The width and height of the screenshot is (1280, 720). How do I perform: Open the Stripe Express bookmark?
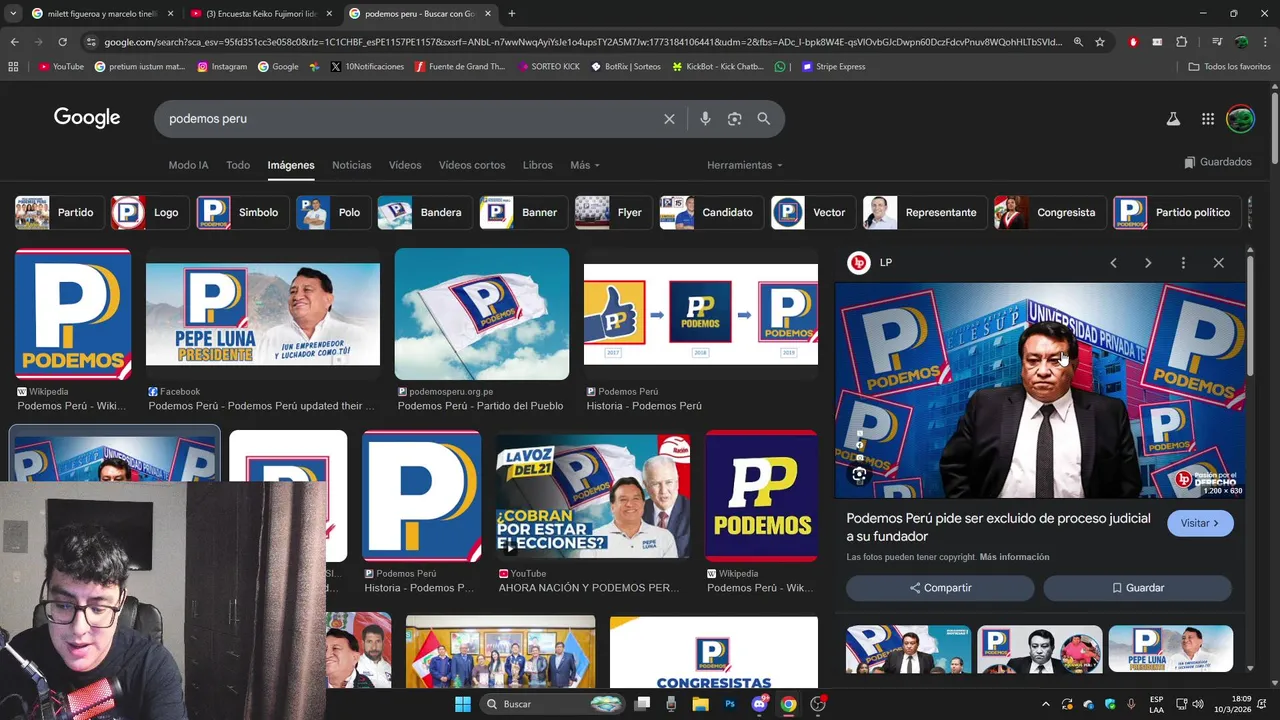pos(833,67)
